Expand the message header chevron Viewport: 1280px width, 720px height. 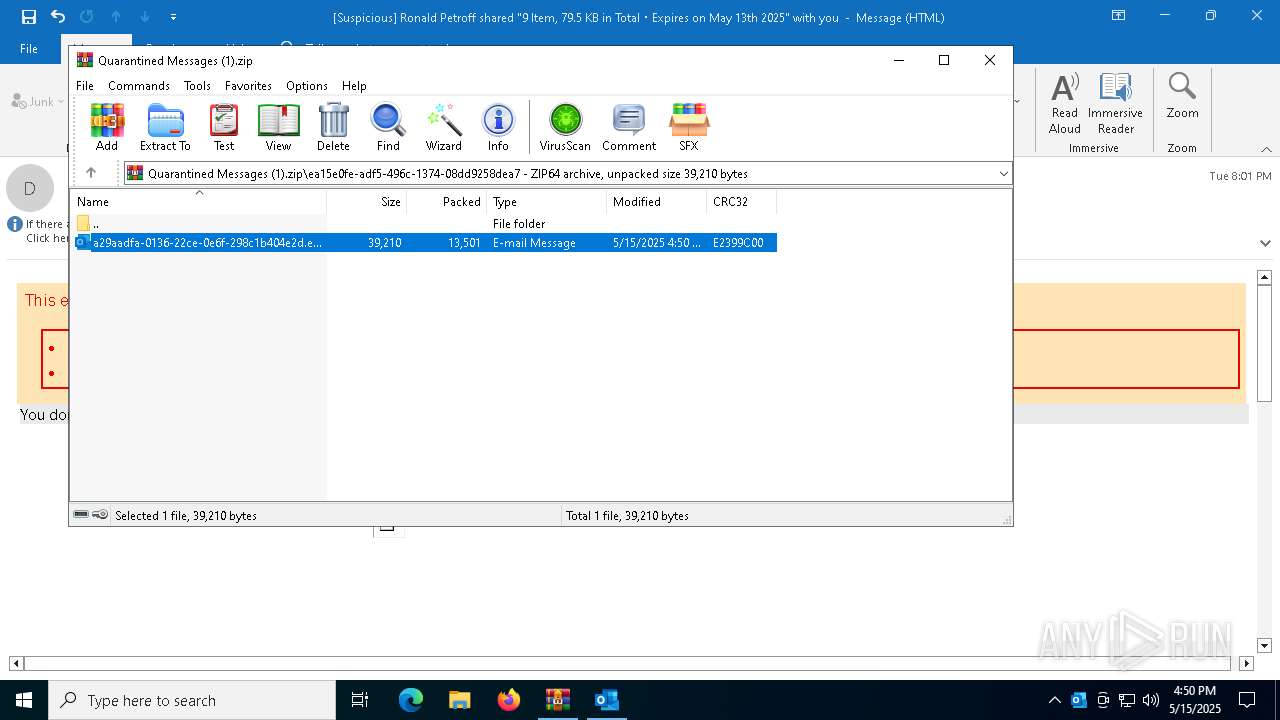click(1265, 243)
